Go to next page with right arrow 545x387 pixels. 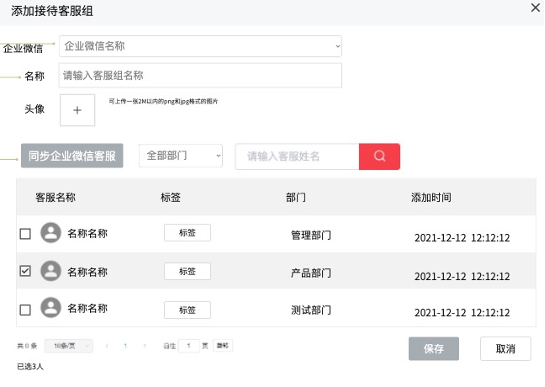pos(144,346)
